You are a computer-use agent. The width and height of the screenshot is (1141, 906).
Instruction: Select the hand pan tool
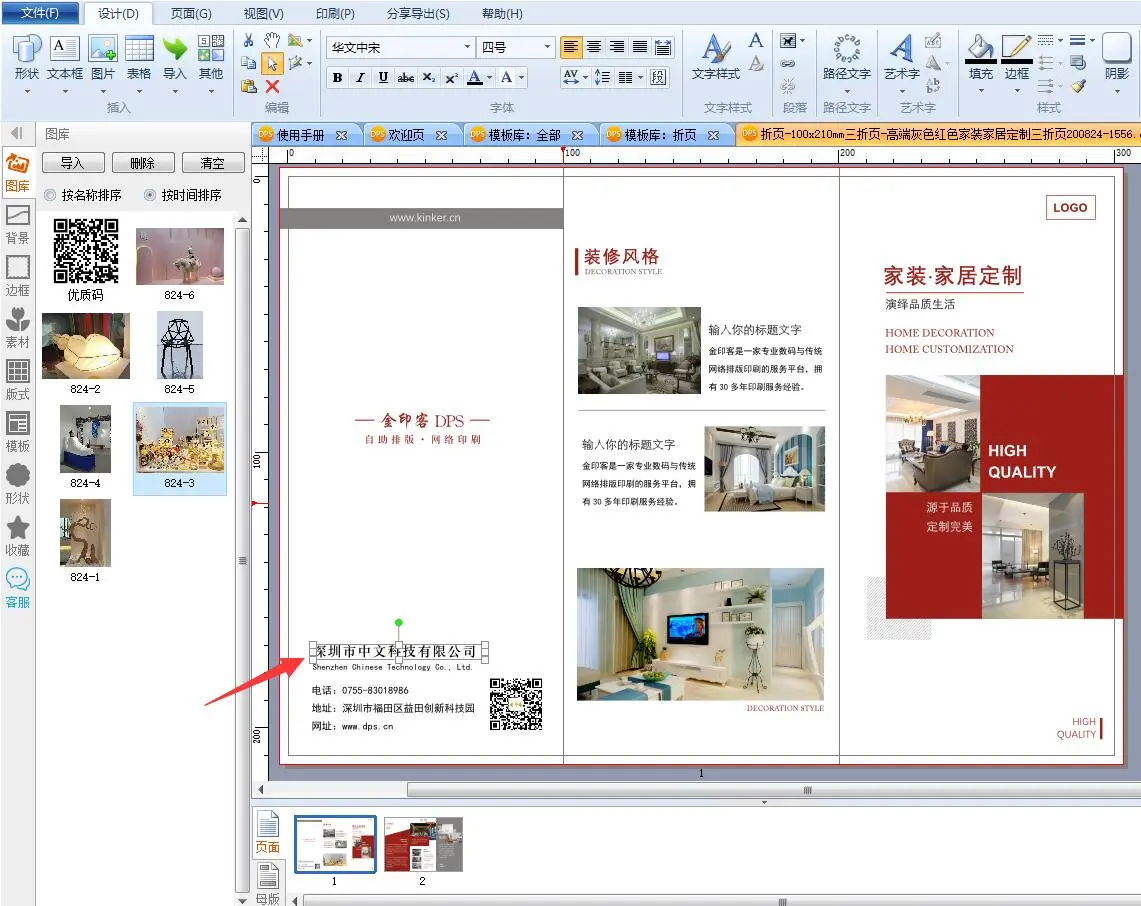pyautogui.click(x=272, y=40)
